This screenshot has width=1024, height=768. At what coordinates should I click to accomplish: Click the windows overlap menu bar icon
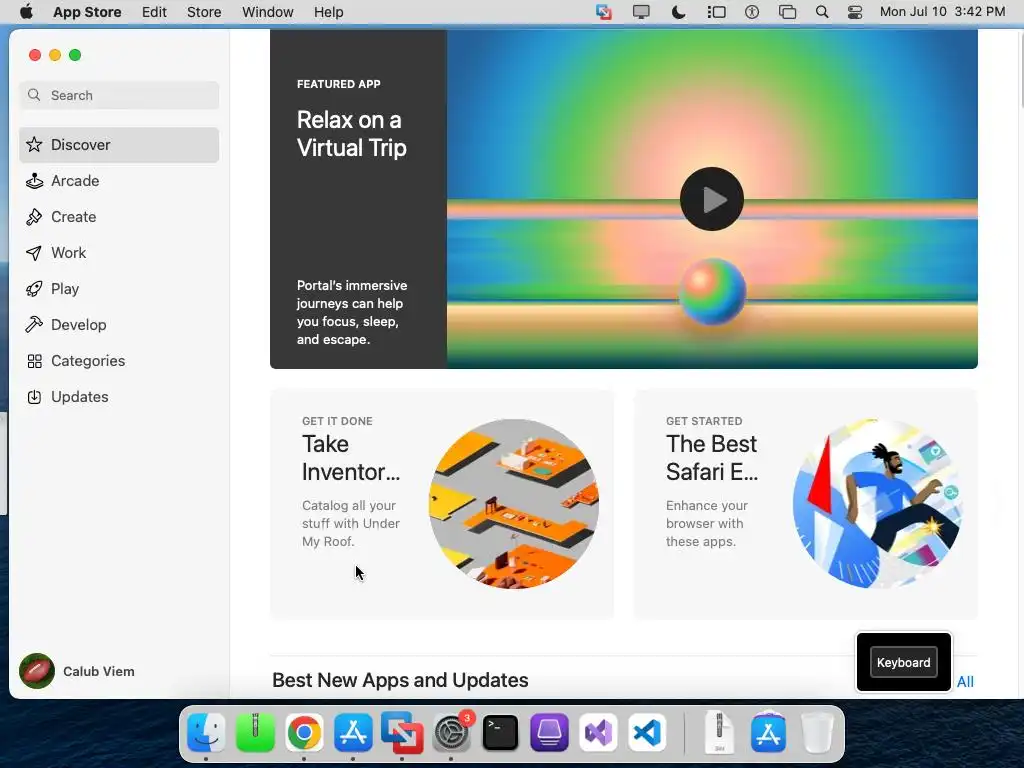click(788, 12)
